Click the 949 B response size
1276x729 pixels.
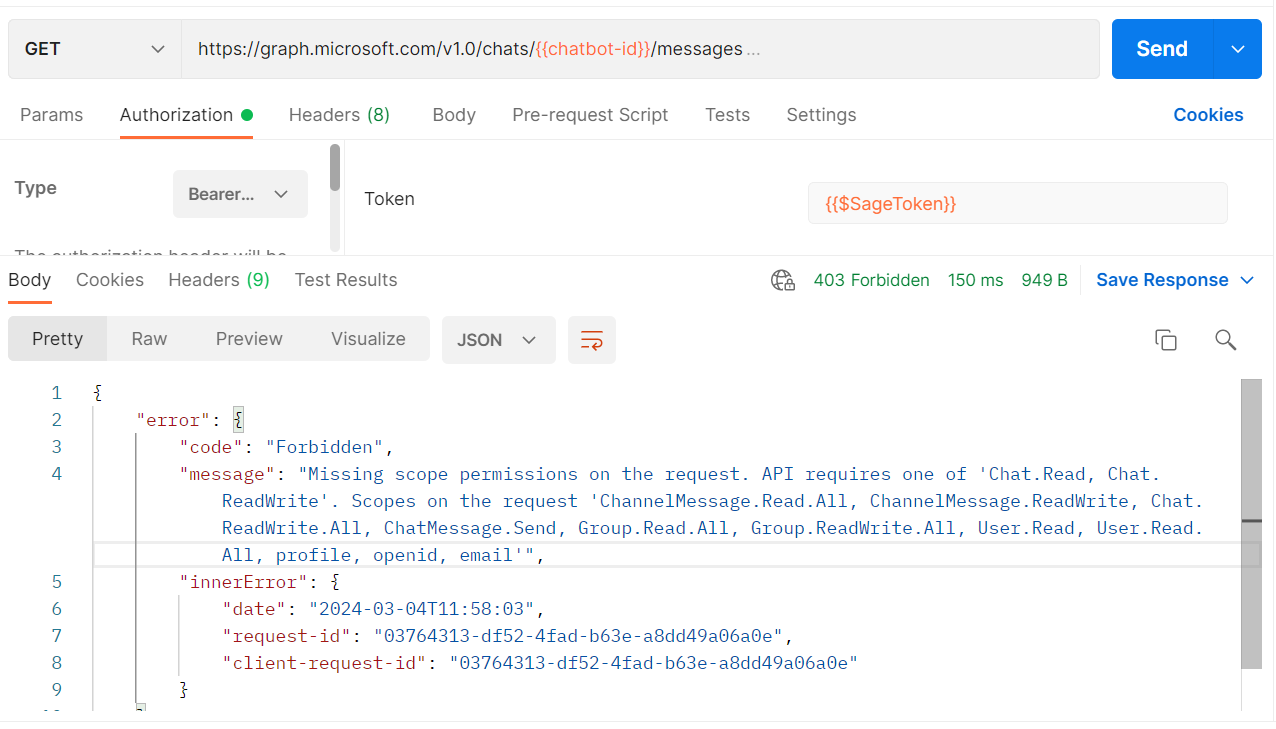[x=1044, y=280]
